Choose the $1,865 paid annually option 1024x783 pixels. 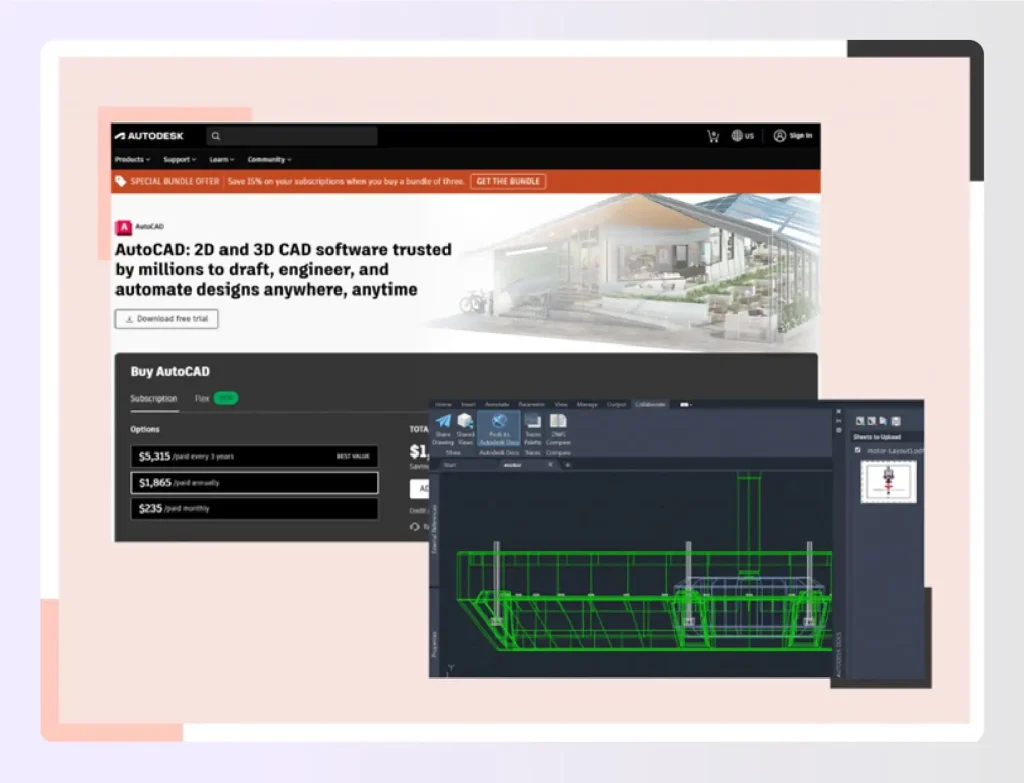(x=254, y=482)
